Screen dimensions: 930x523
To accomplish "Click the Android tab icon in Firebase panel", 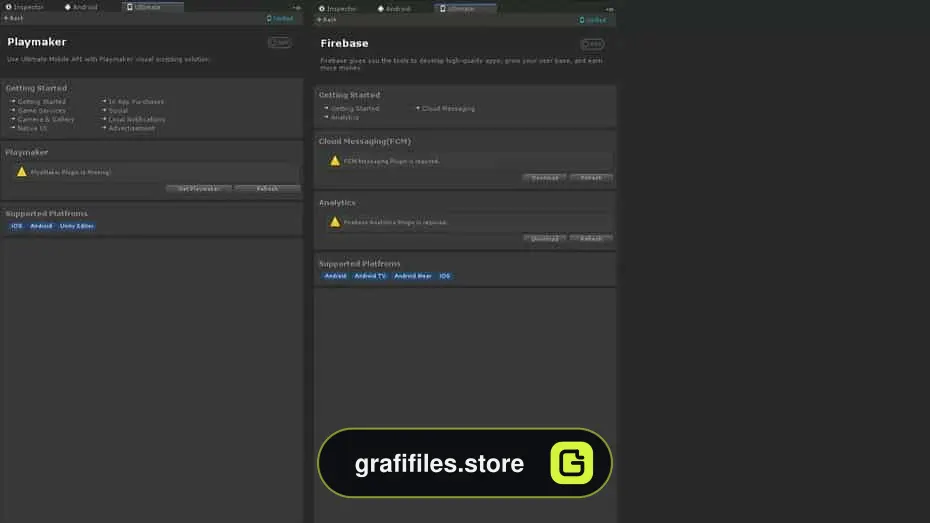I will point(381,9).
